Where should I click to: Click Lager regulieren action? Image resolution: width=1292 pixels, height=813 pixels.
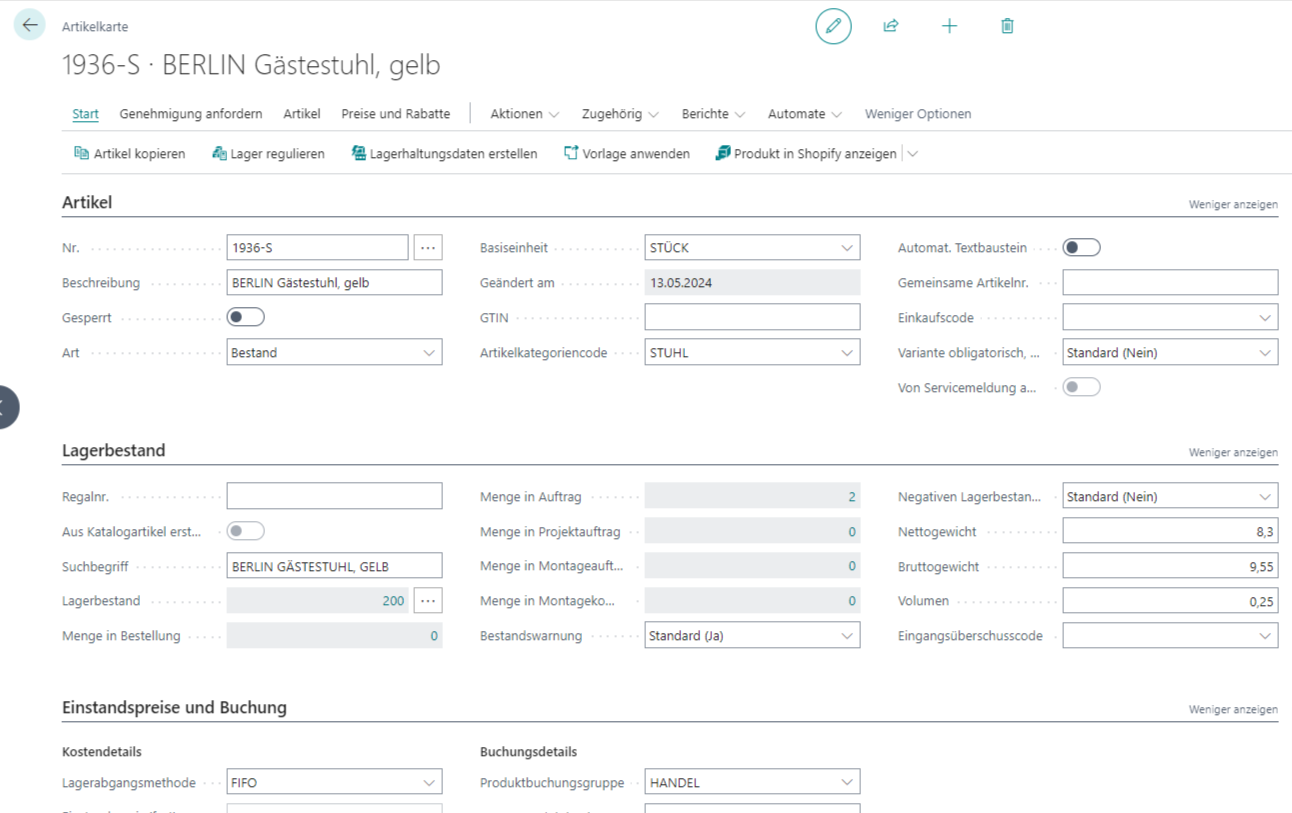coord(268,154)
